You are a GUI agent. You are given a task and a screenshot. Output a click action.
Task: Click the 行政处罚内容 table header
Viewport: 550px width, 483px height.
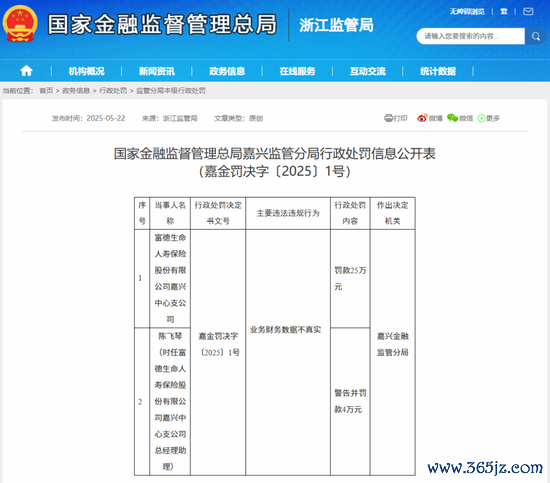[350, 213]
